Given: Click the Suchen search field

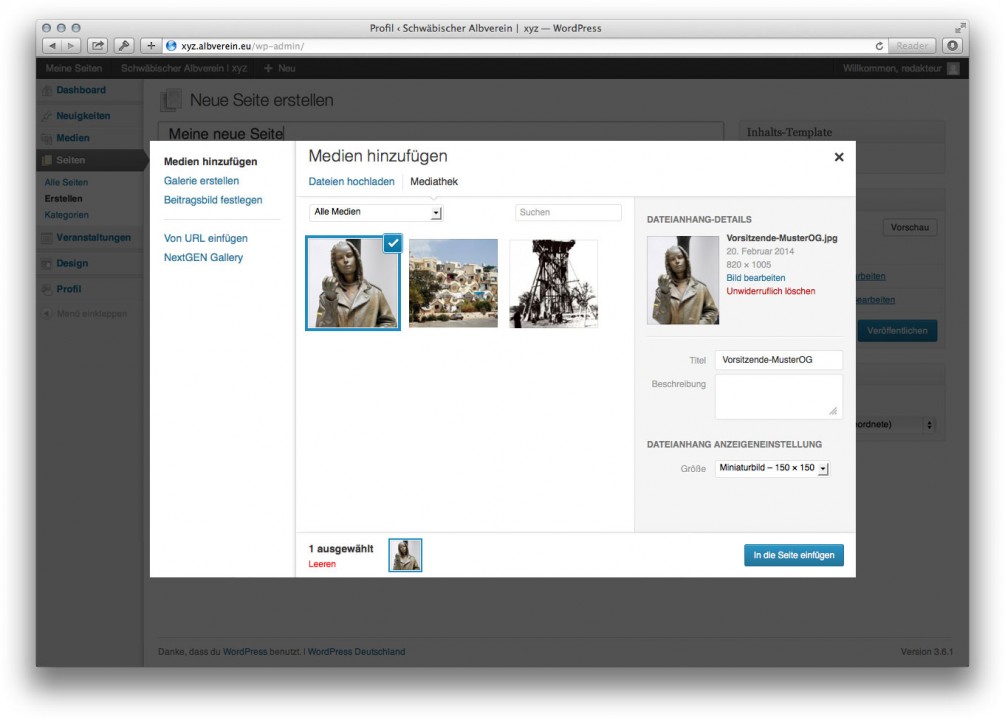Looking at the screenshot, I should pos(568,212).
